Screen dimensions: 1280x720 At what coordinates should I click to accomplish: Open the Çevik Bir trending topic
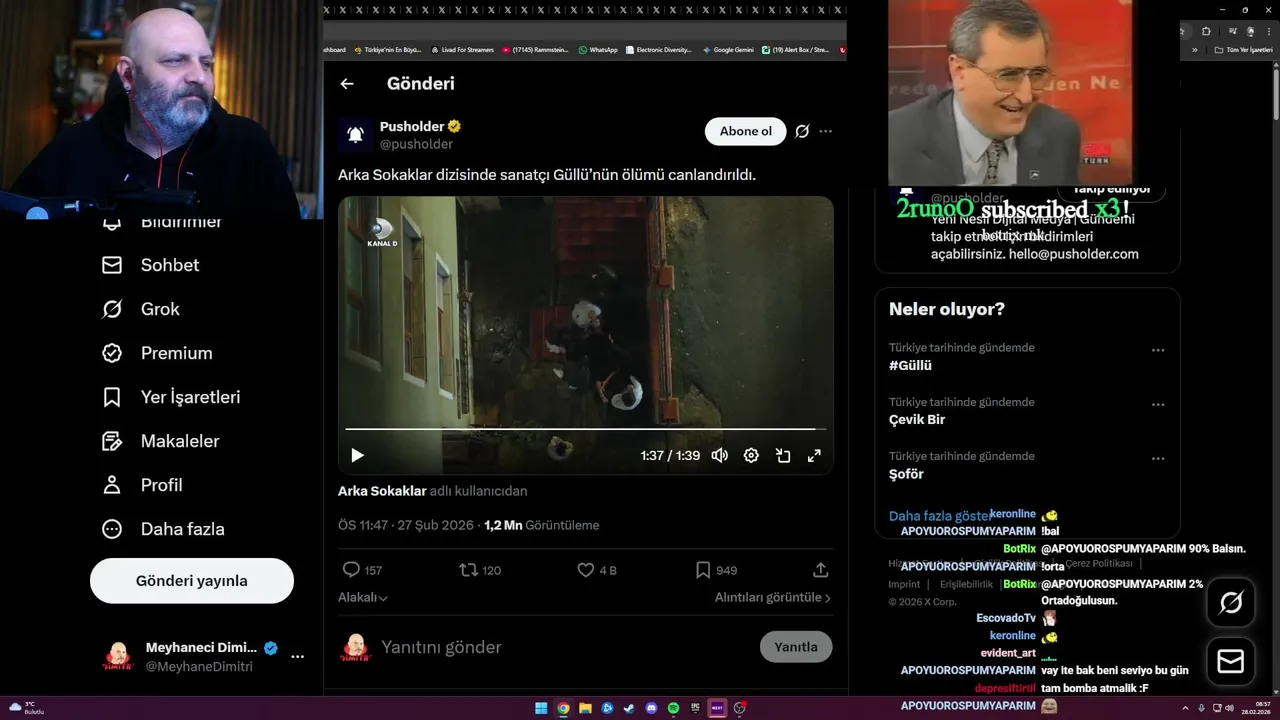click(x=917, y=420)
